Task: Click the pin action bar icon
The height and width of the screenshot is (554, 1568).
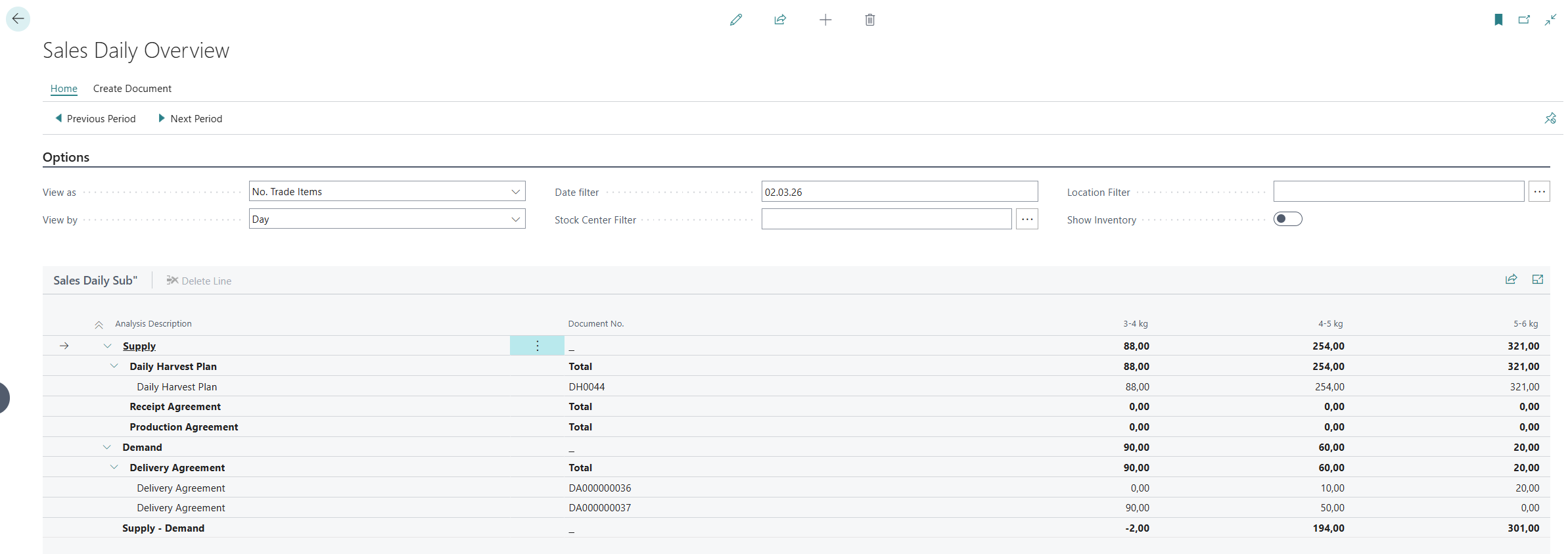Action: tap(1550, 118)
